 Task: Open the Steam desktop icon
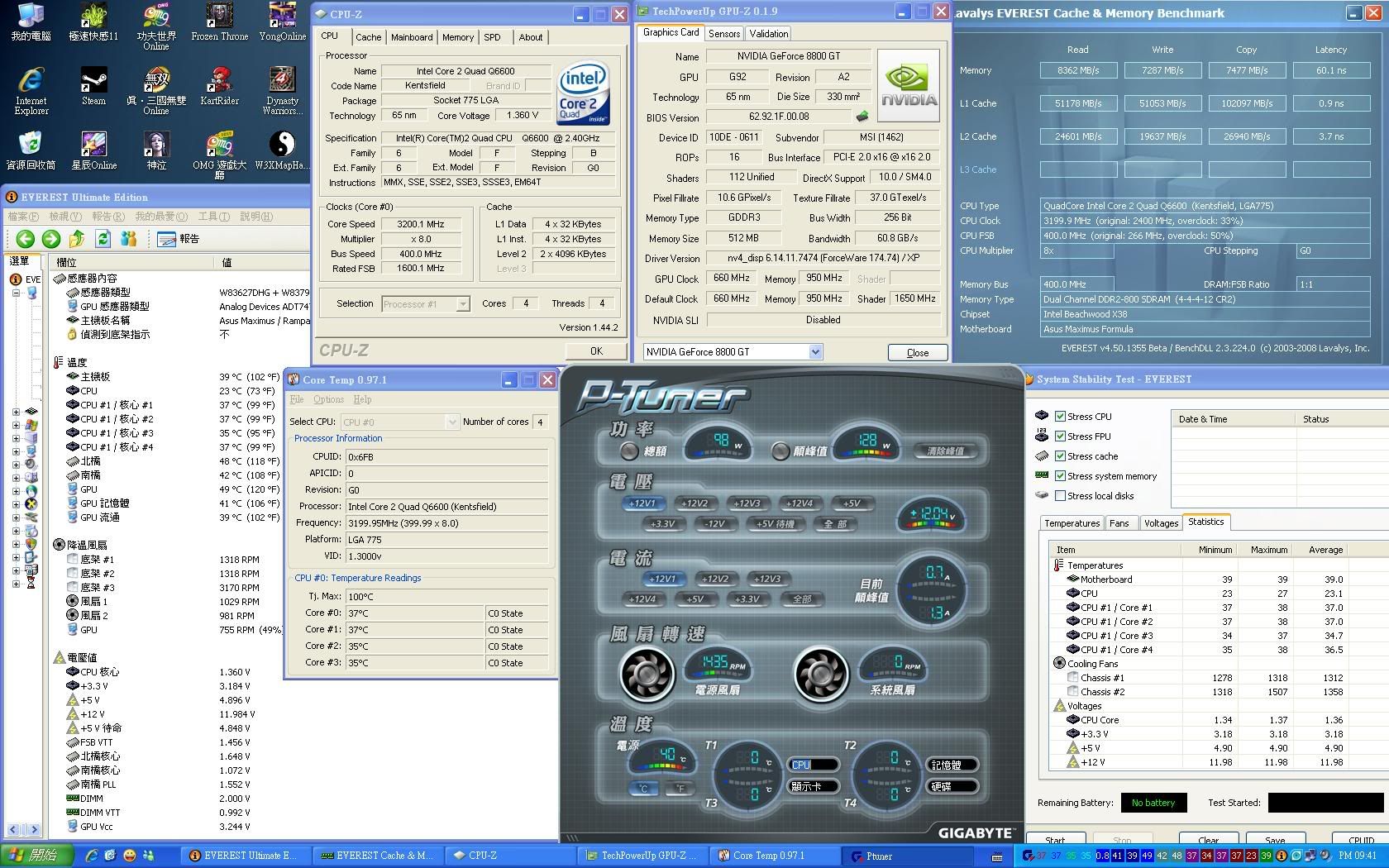point(93,87)
